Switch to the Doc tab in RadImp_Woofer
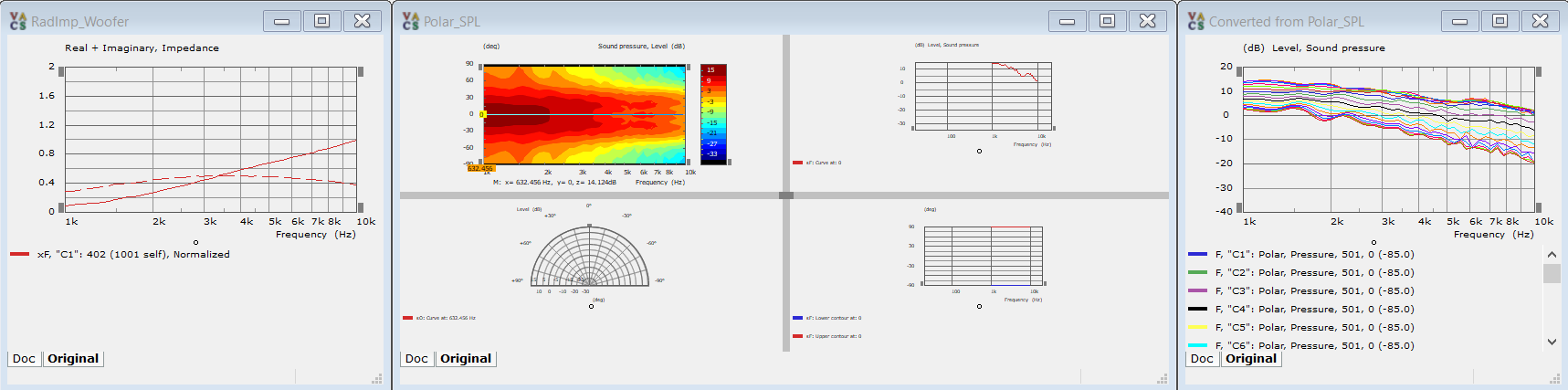The width and height of the screenshot is (1568, 390). tap(24, 359)
